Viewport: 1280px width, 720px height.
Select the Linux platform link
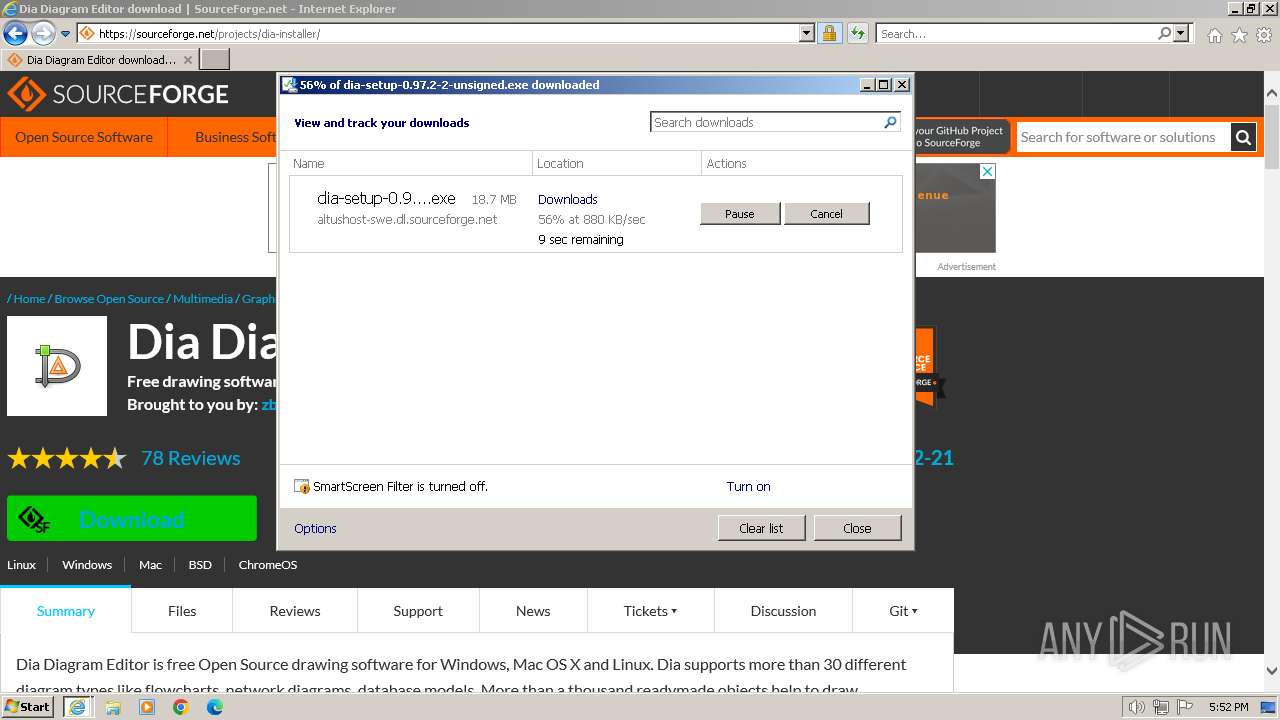(x=21, y=565)
